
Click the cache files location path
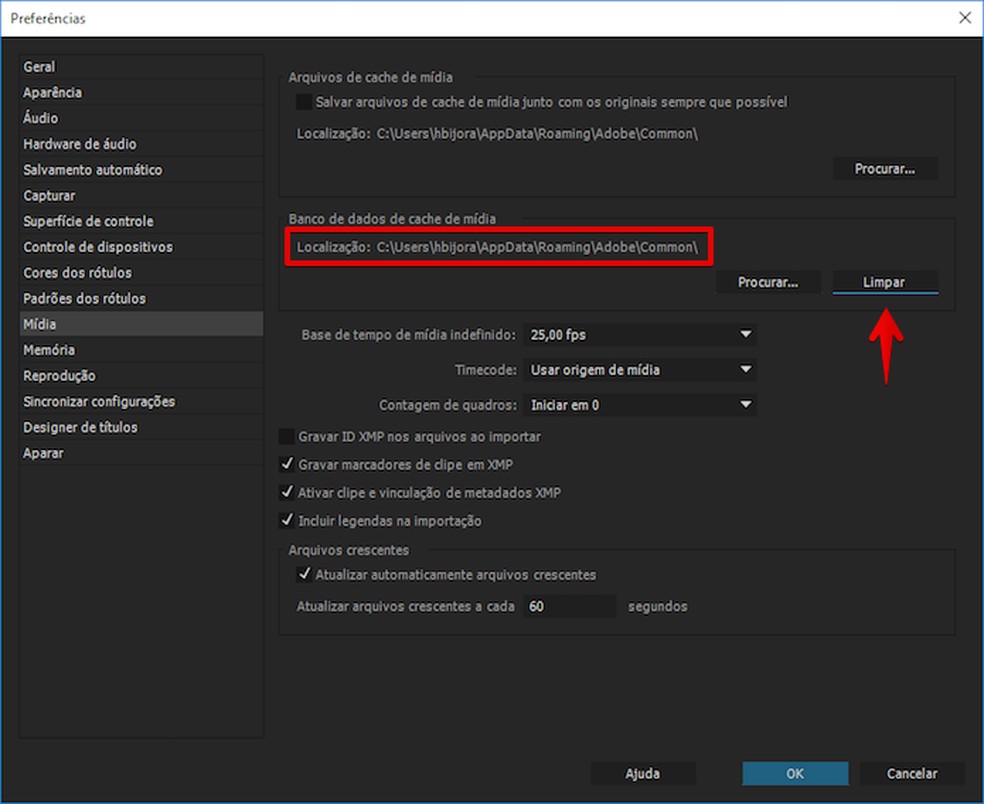[x=537, y=134]
